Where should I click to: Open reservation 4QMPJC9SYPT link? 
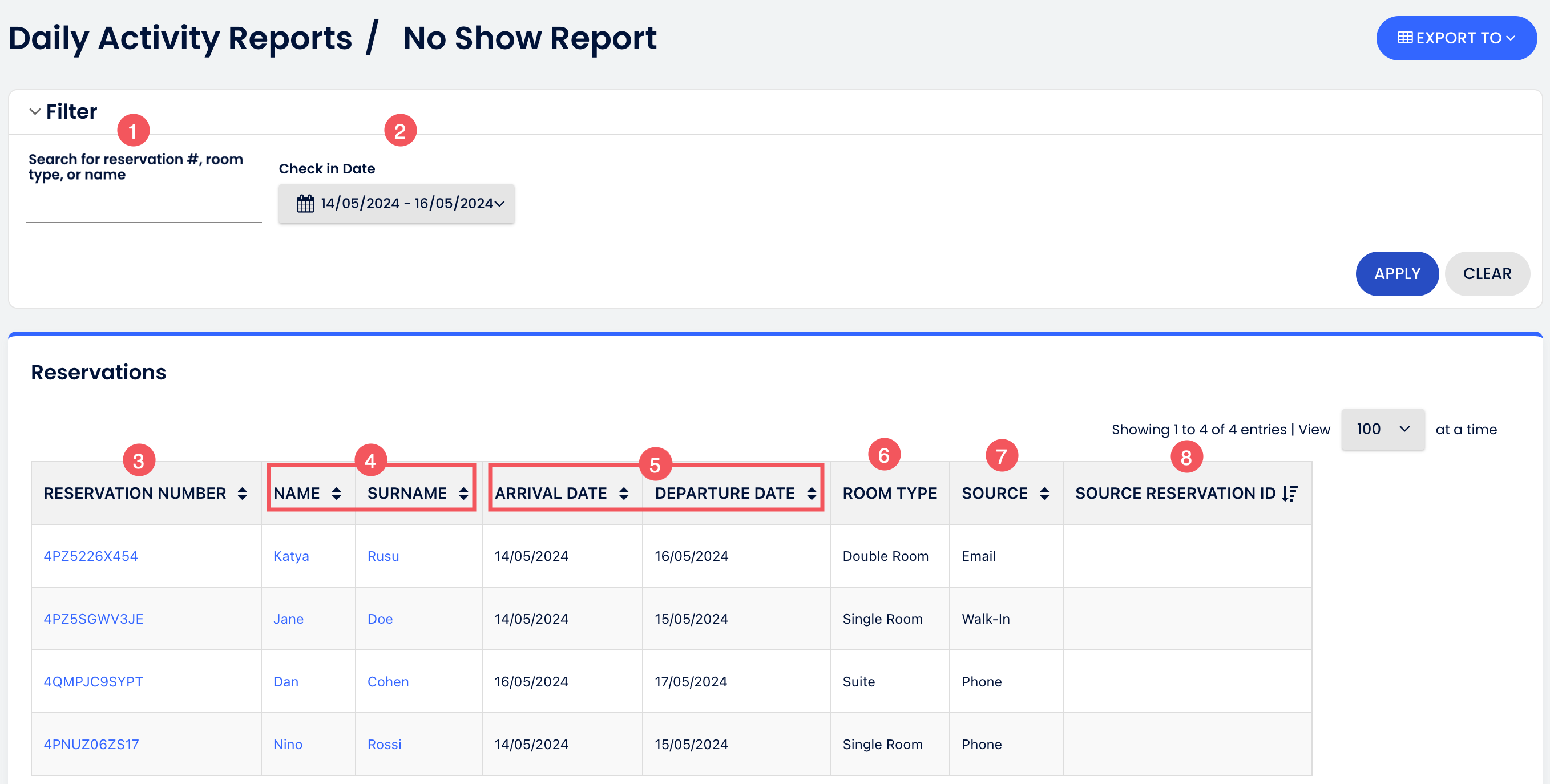point(93,682)
